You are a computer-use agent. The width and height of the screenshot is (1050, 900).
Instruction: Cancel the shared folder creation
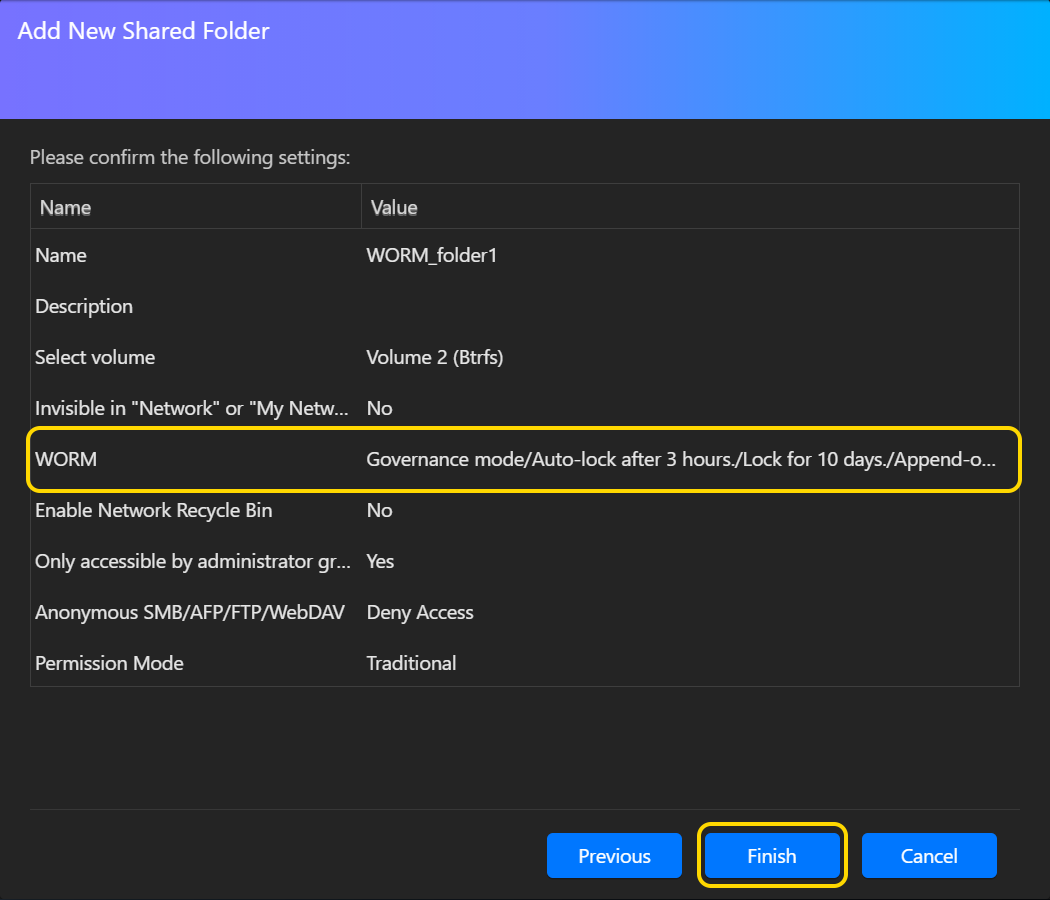click(x=929, y=856)
